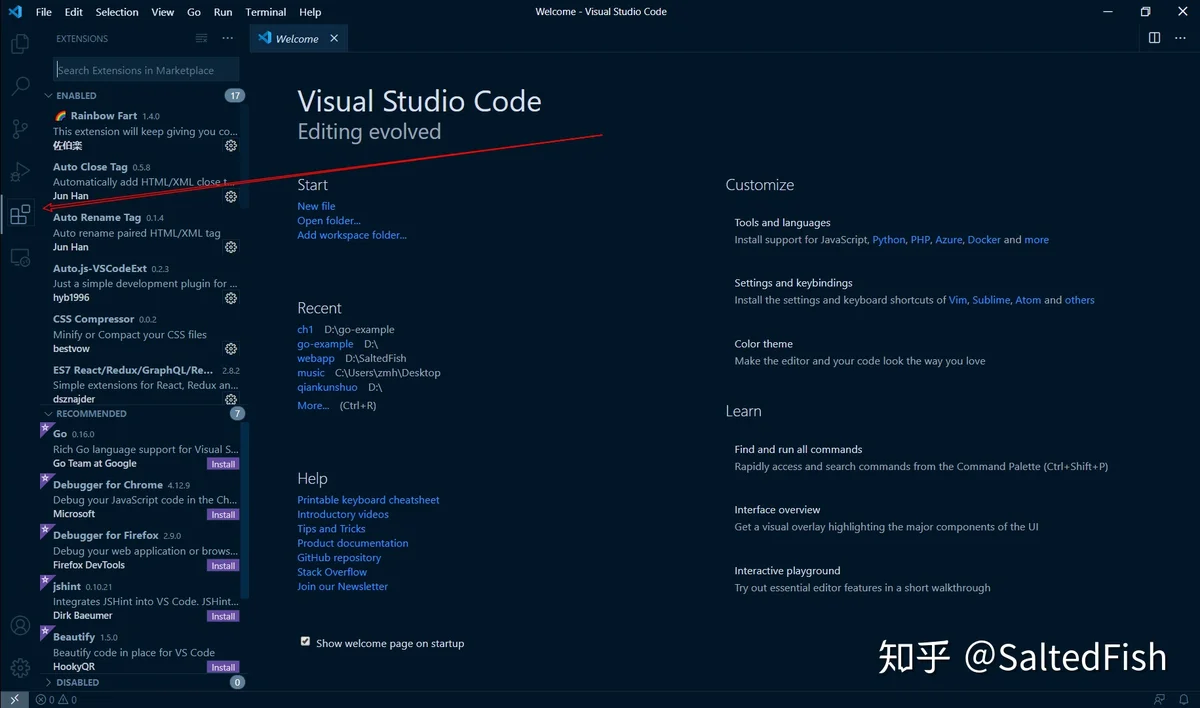Open editor more actions menu

click(1180, 38)
